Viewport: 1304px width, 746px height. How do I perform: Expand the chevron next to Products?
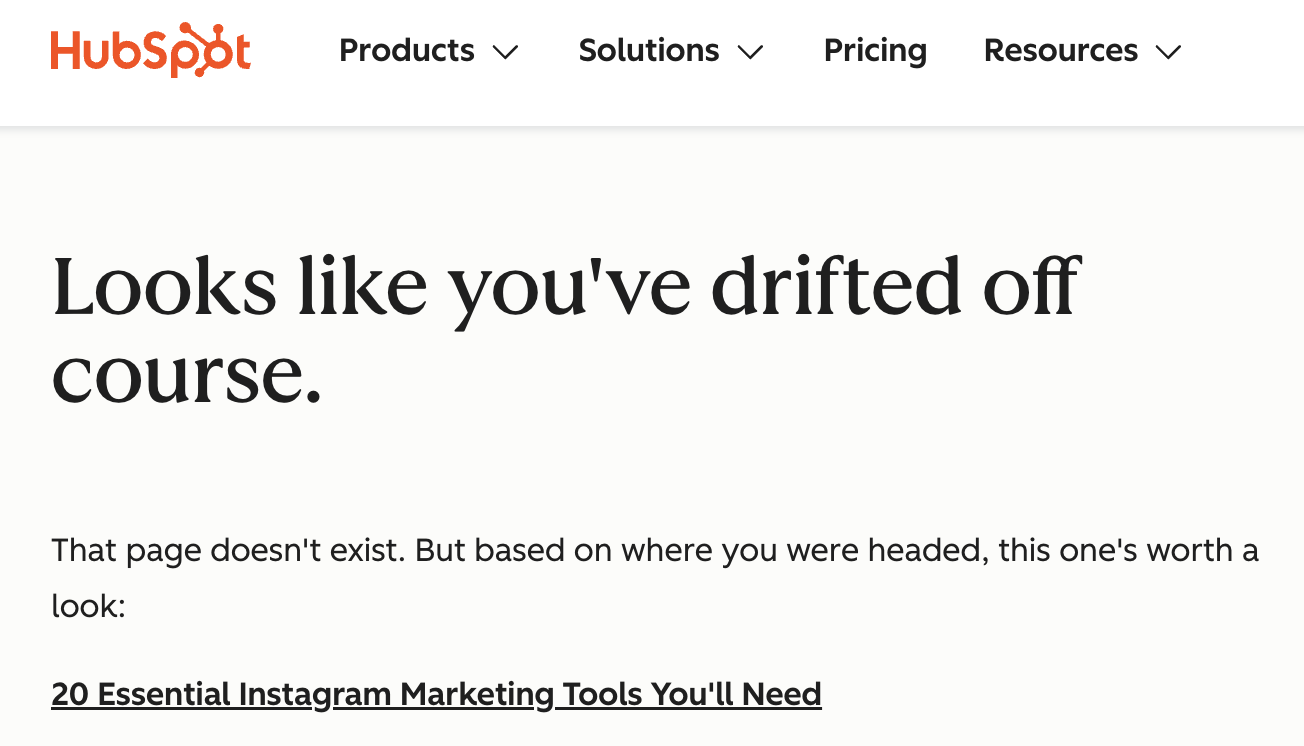pyautogui.click(x=506, y=52)
